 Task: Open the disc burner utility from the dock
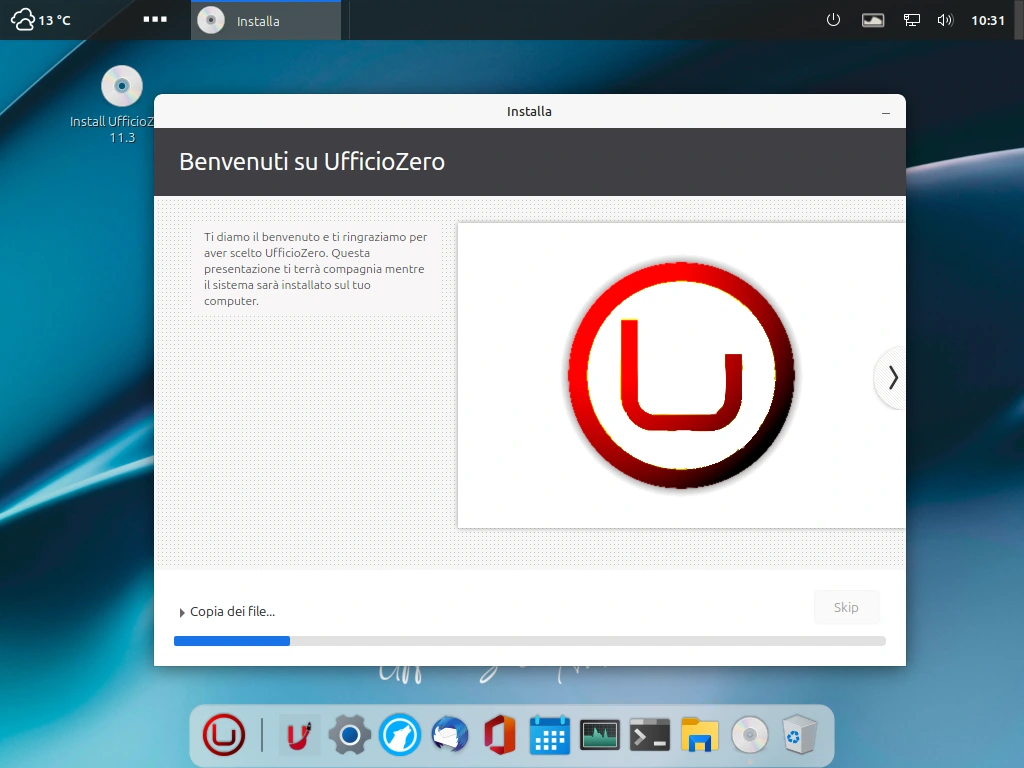click(748, 734)
